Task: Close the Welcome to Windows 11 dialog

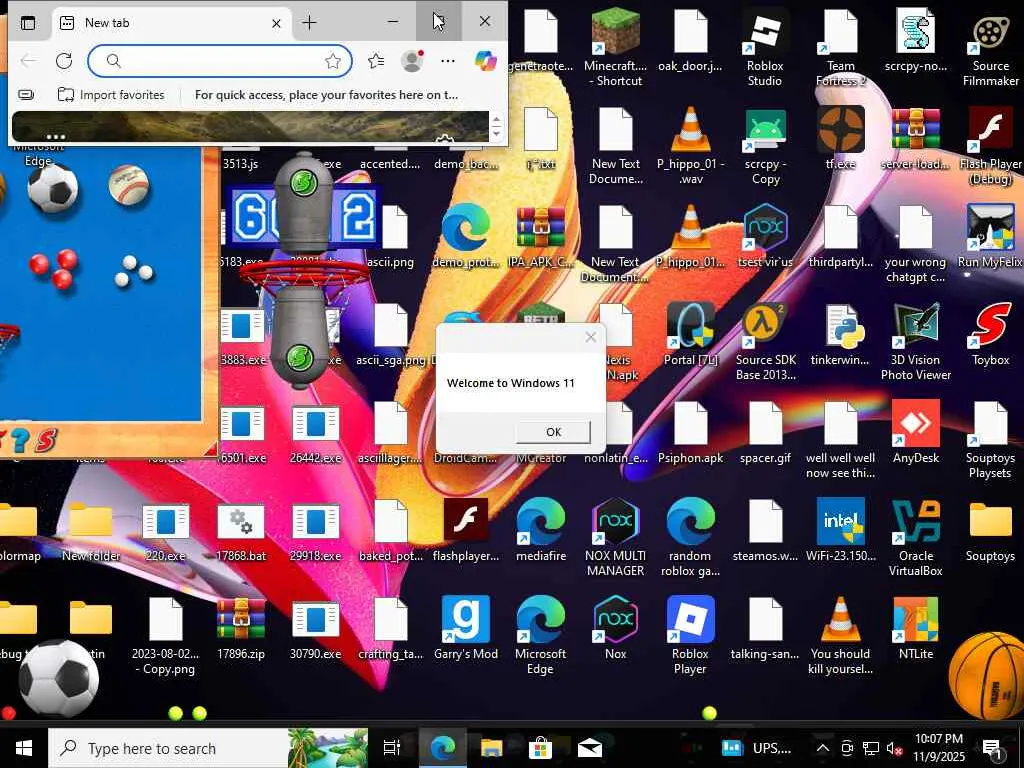Action: (x=590, y=337)
